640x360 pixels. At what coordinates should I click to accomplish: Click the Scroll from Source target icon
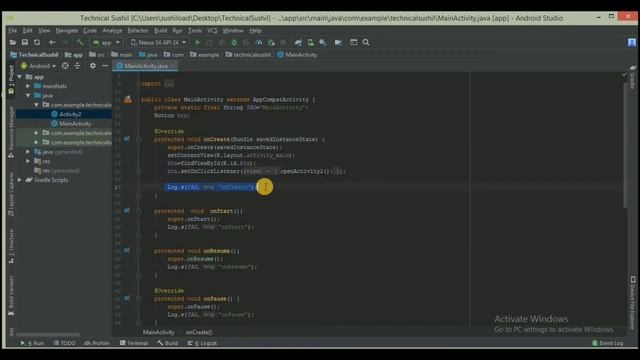coord(65,66)
